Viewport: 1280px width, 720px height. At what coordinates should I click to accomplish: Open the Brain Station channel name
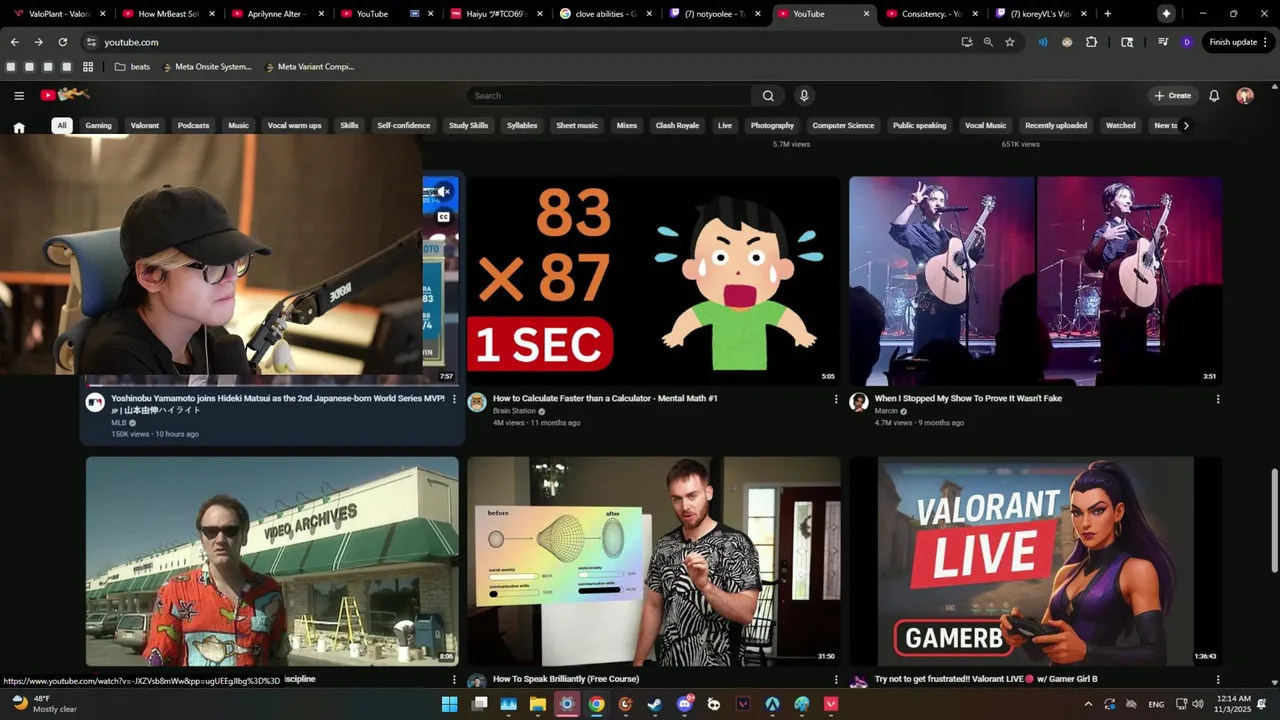click(514, 411)
